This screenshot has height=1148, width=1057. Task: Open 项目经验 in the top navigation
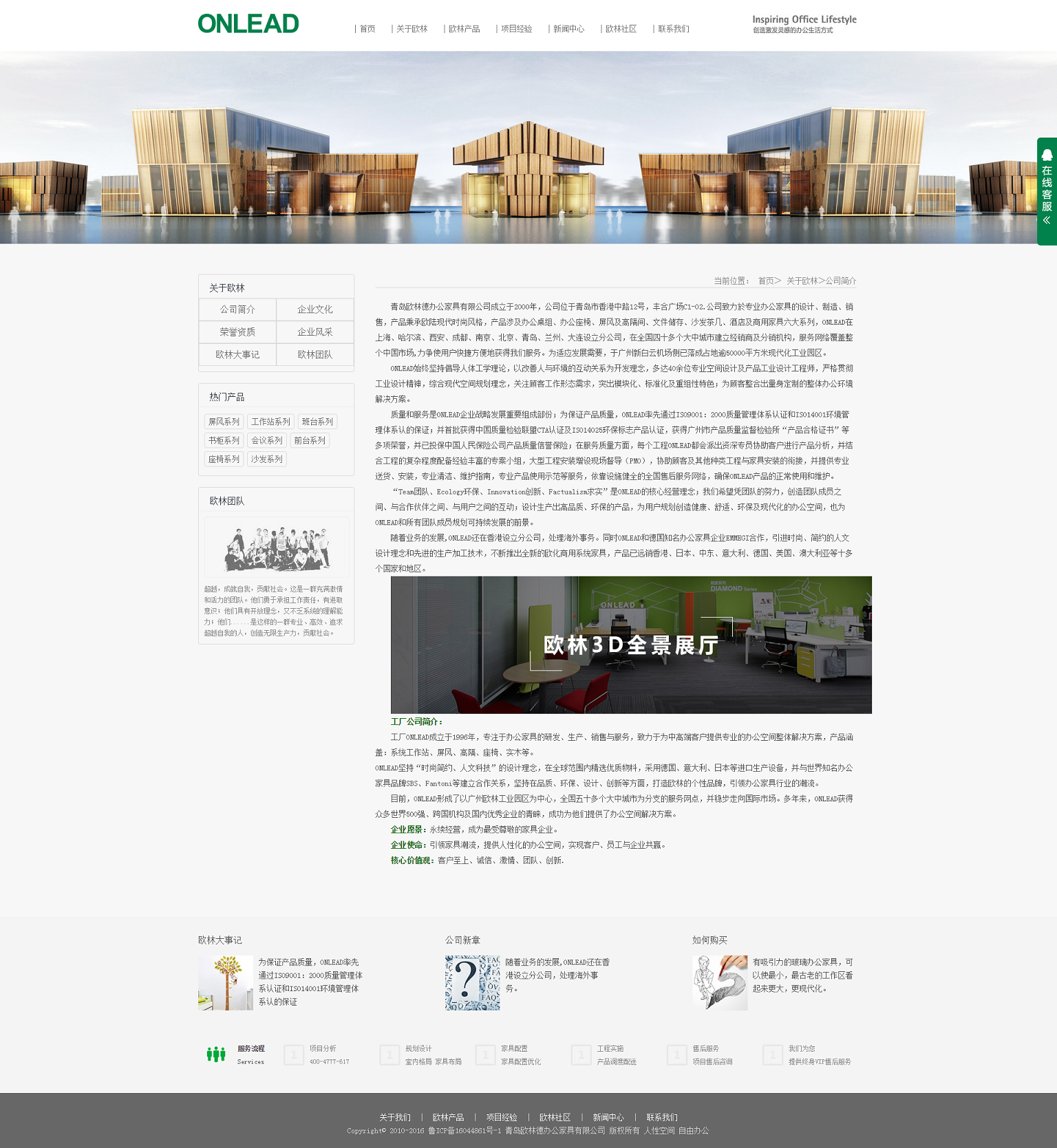[516, 29]
